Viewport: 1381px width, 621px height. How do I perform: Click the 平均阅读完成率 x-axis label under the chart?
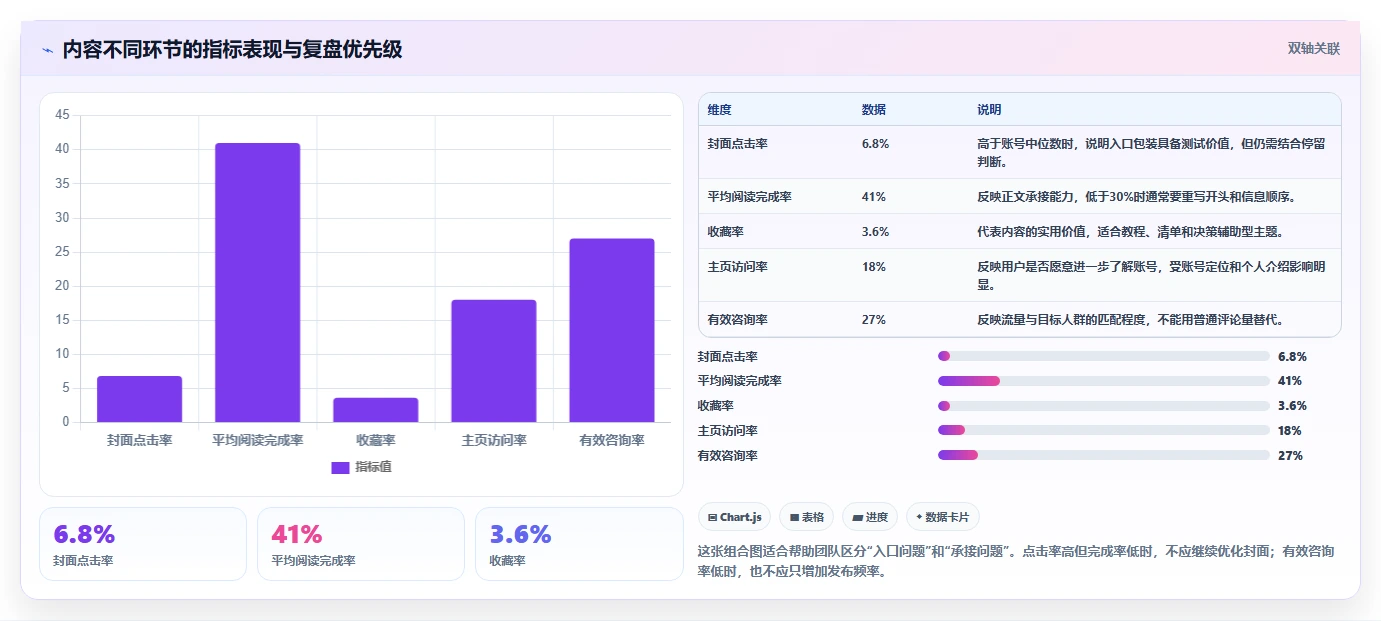coord(258,440)
